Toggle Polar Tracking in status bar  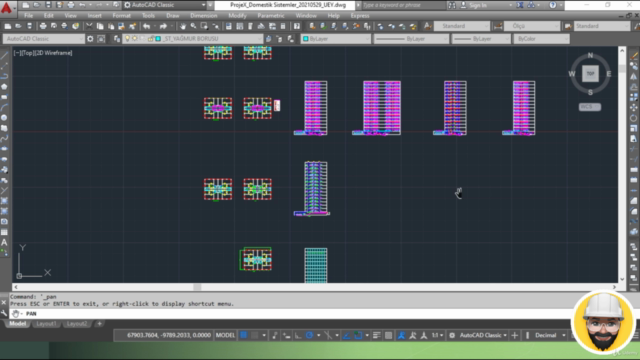point(309,335)
